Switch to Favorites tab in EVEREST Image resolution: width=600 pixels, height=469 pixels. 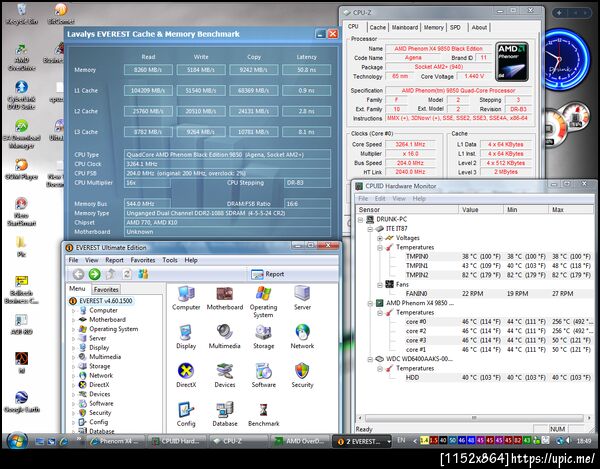(x=106, y=289)
